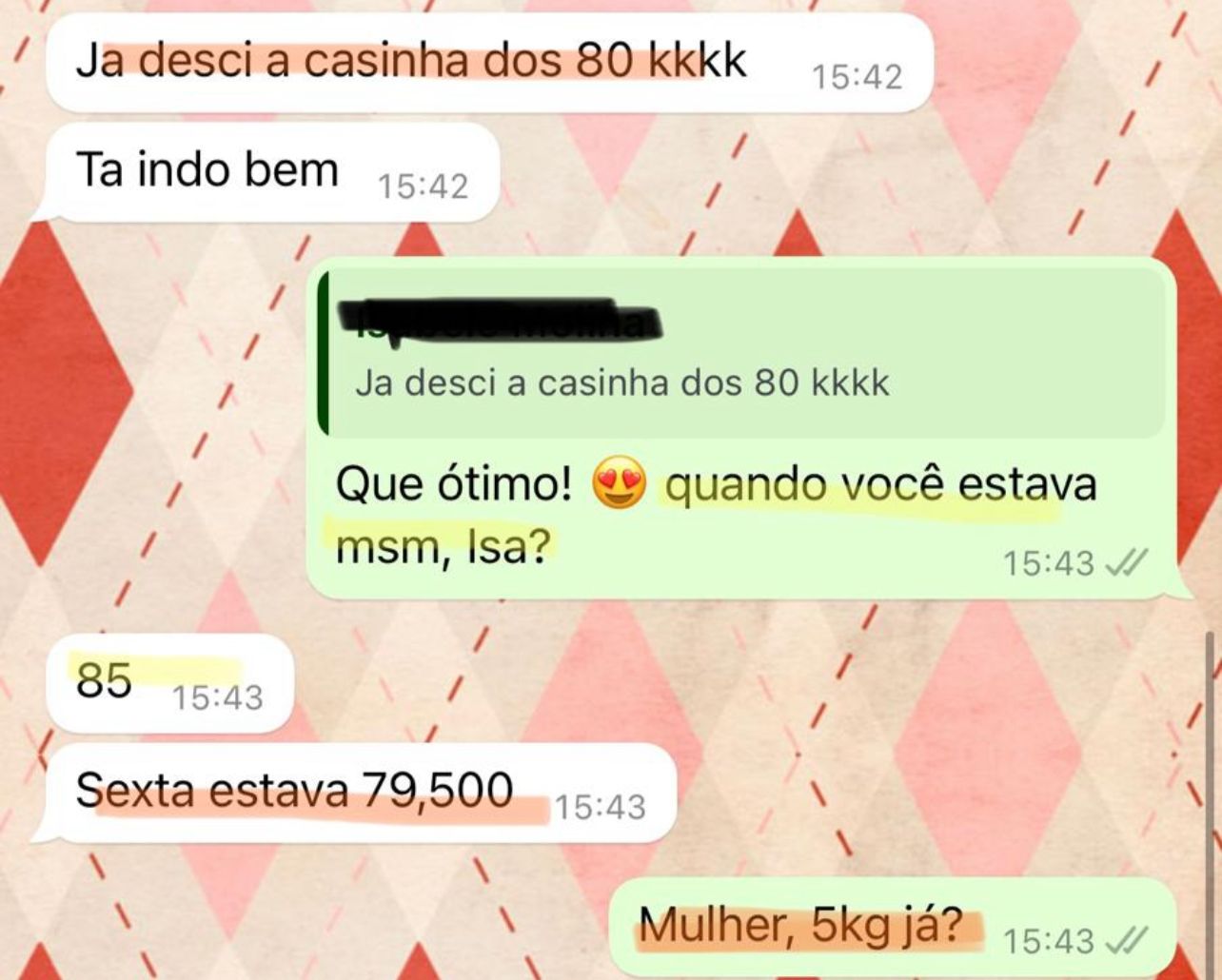Tap the heart-eyes emoji in the message

coord(619,485)
